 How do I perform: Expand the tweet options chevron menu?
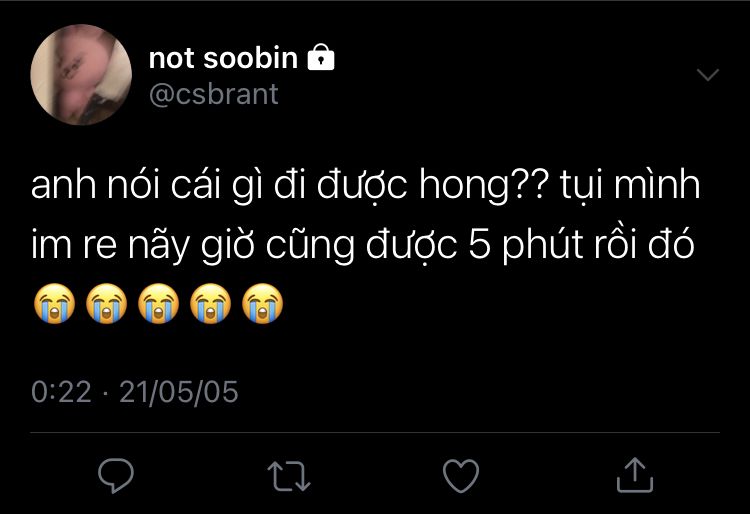pos(707,76)
